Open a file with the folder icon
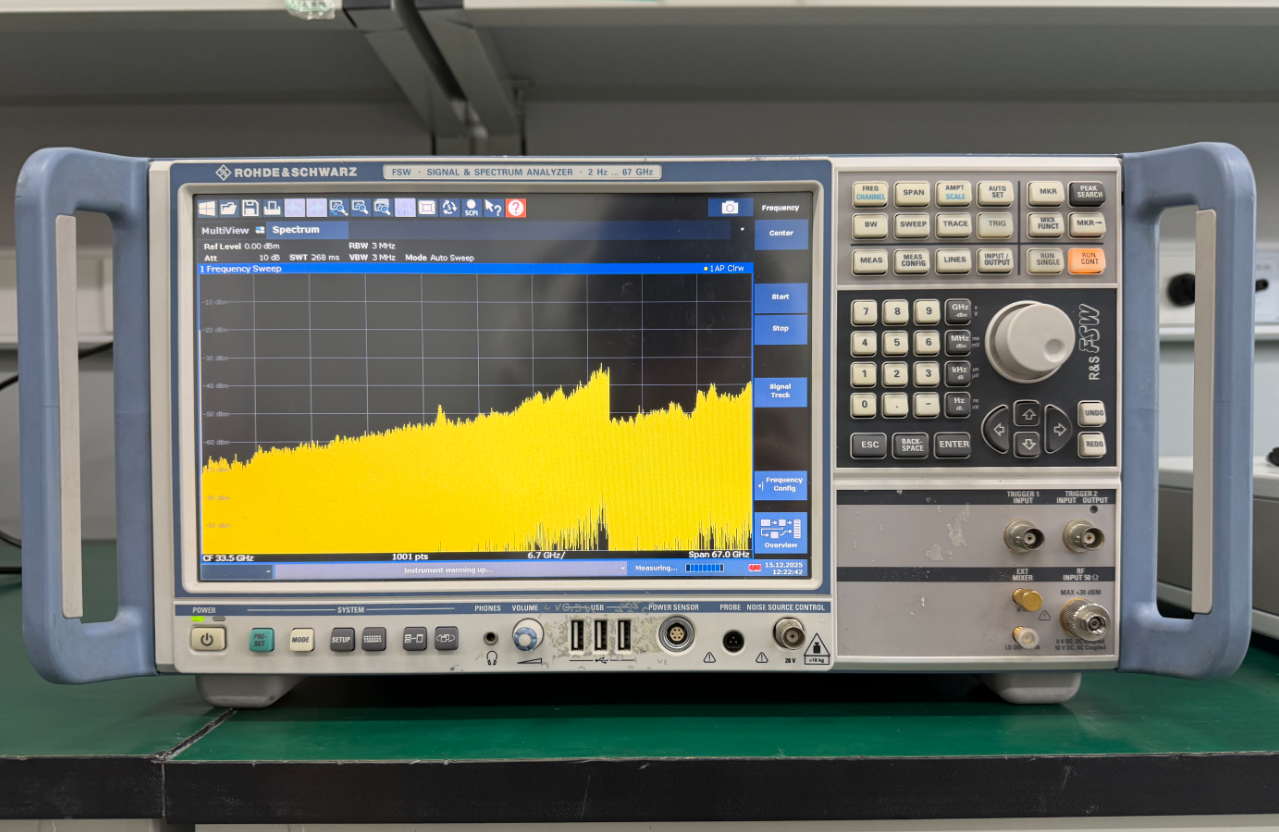Screen dimensions: 1279x832 [228, 208]
